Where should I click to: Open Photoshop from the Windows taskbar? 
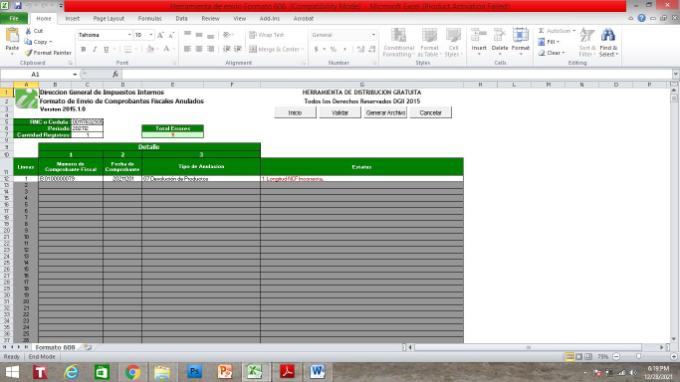(x=194, y=372)
